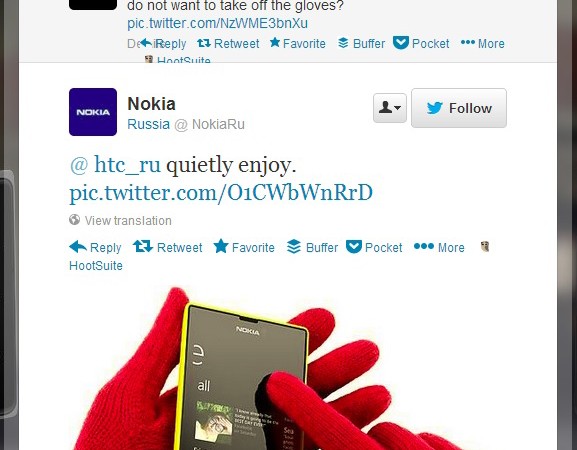Favorite the Nokia quietly enjoy tweet

coord(244,247)
